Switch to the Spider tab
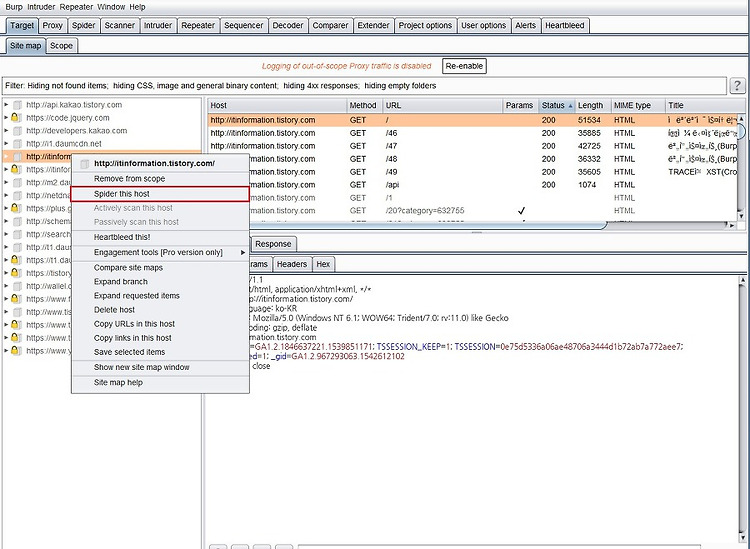The height and width of the screenshot is (549, 750). pyautogui.click(x=83, y=25)
